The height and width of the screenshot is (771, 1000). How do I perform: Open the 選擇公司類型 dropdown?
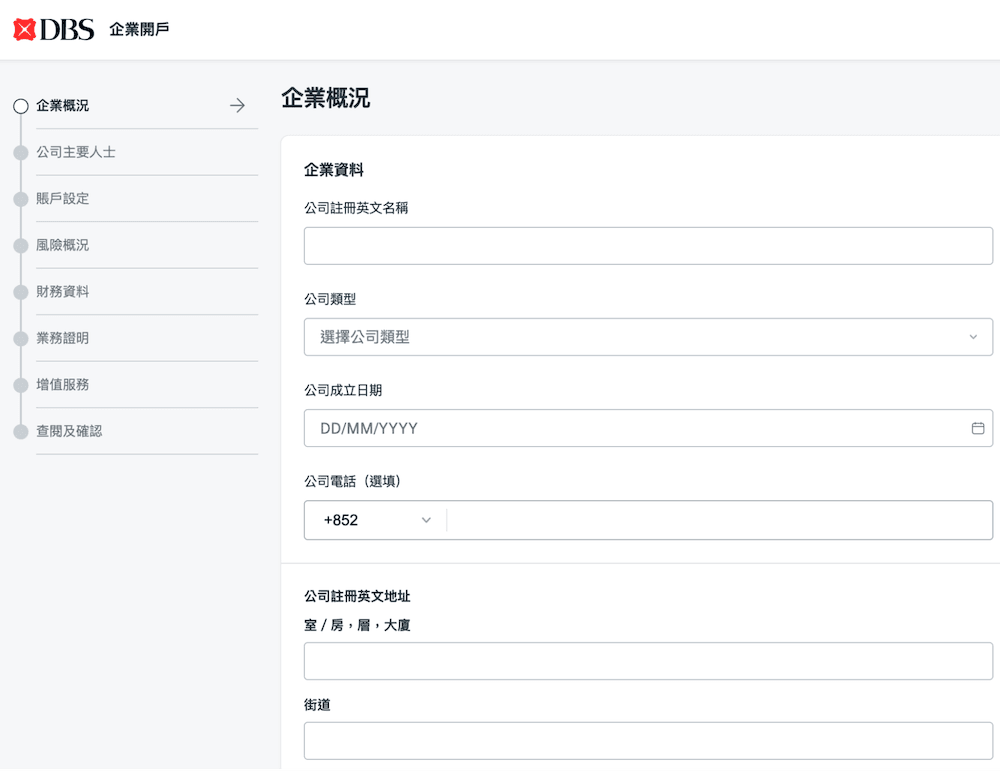click(x=648, y=337)
